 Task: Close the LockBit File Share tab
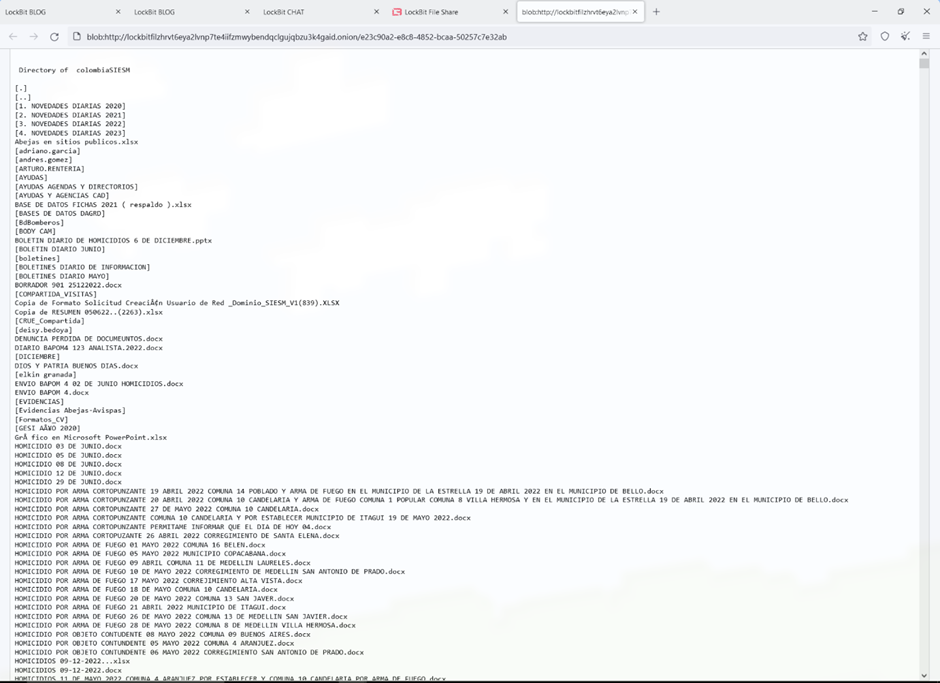click(x=505, y=11)
